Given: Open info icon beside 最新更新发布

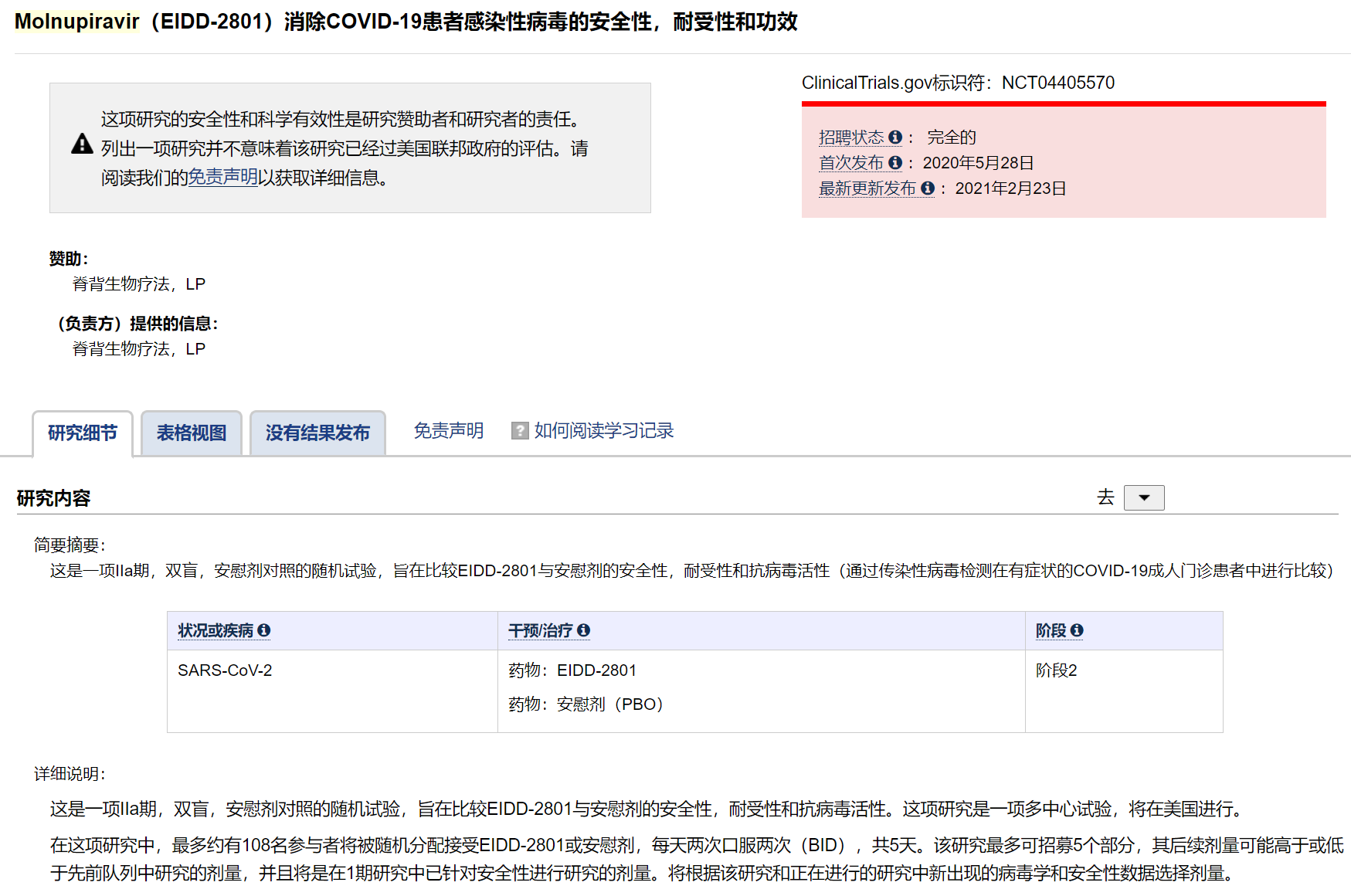Looking at the screenshot, I should (928, 188).
